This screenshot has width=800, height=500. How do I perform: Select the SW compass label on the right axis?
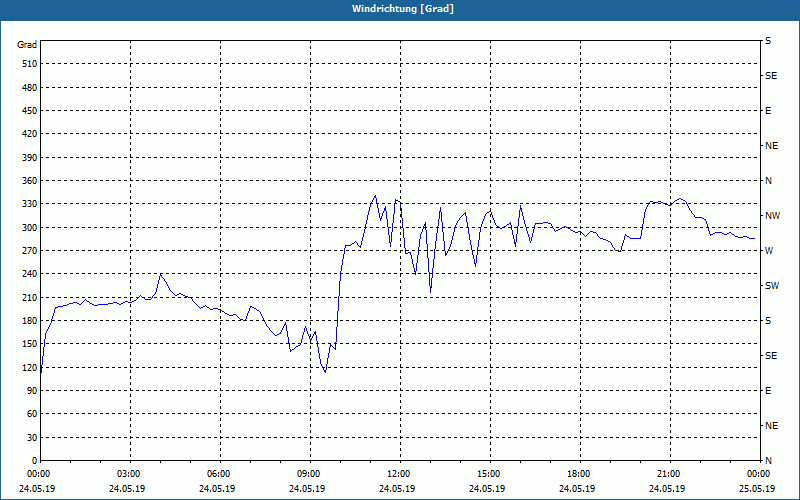pyautogui.click(x=772, y=286)
